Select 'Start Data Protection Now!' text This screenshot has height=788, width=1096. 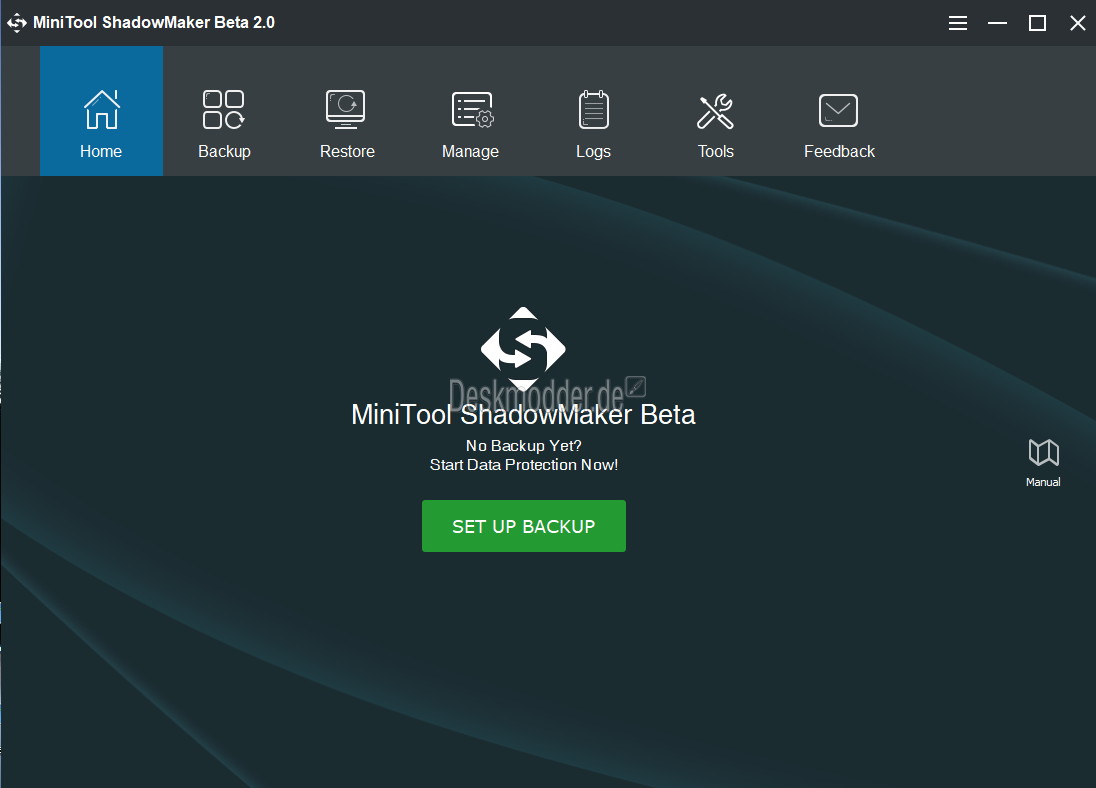[524, 465]
